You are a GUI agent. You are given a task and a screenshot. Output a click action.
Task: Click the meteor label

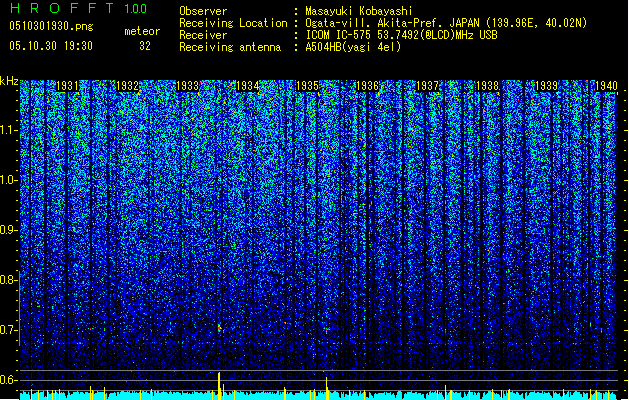pos(142,31)
